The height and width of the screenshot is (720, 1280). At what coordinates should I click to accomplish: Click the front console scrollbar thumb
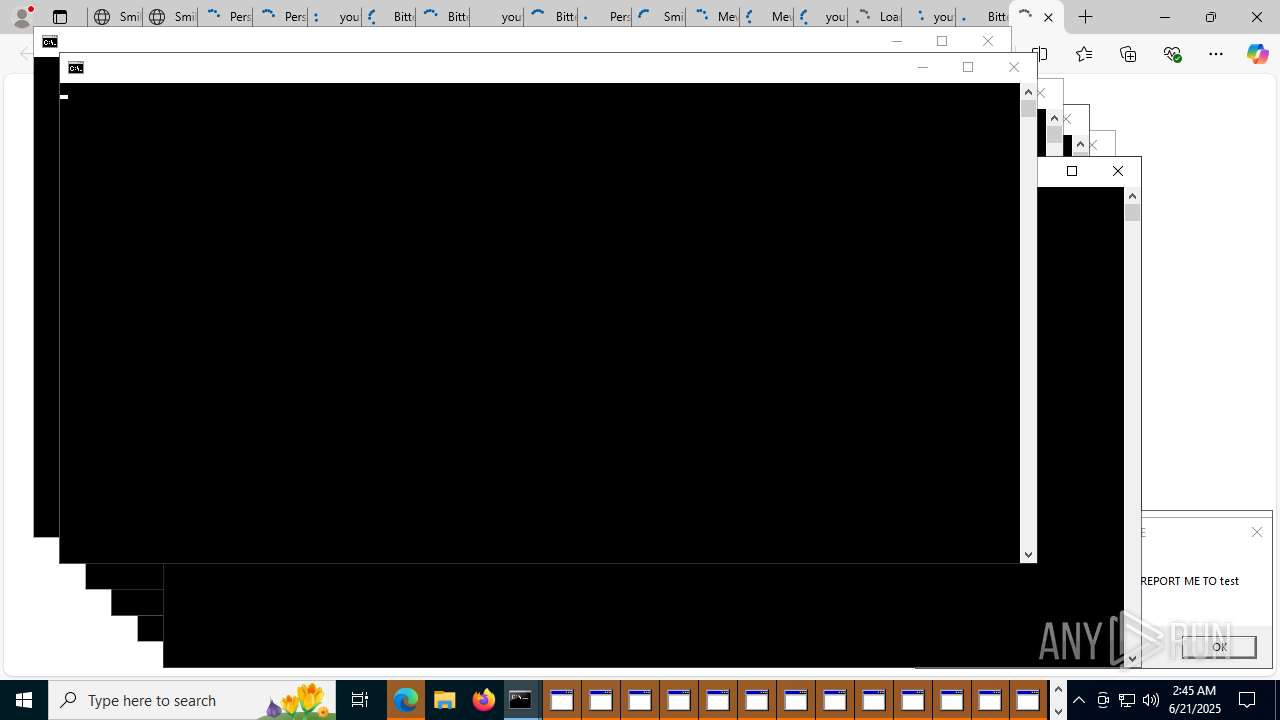(x=1028, y=108)
